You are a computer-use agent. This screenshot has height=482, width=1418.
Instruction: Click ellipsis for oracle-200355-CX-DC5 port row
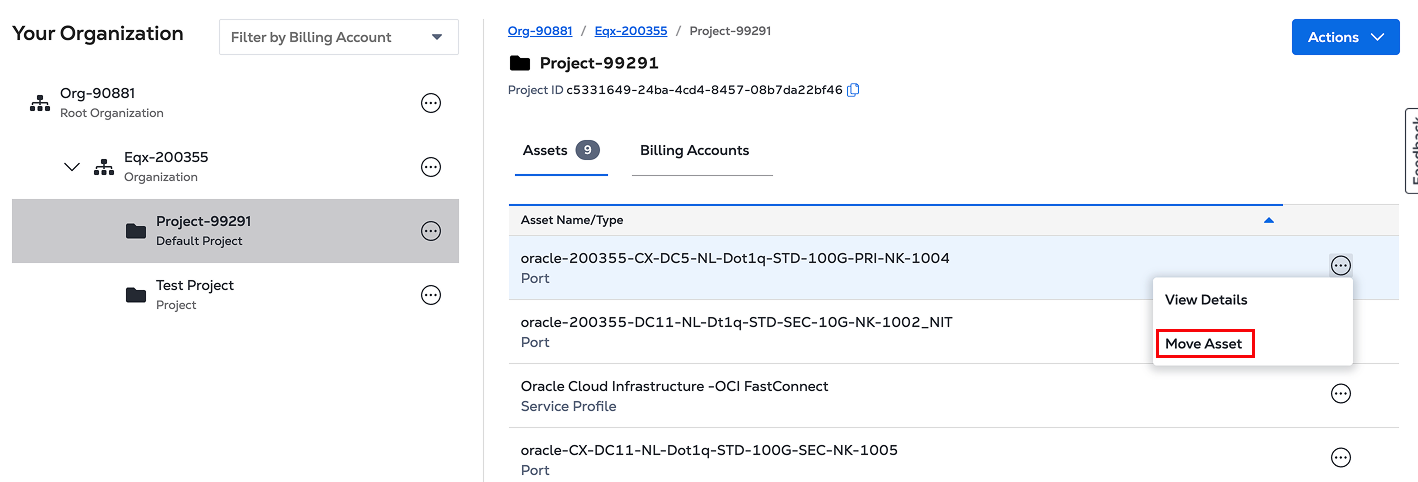coord(1341,266)
